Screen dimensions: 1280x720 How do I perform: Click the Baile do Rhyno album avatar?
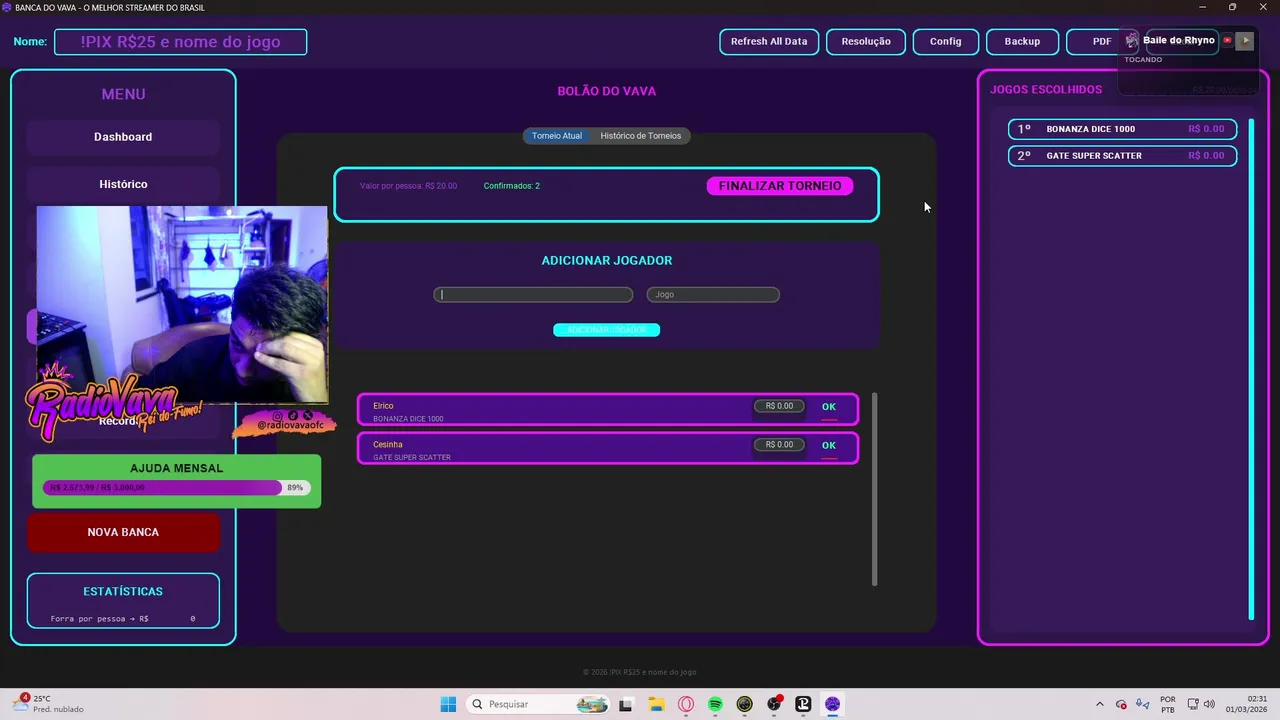tap(1132, 41)
